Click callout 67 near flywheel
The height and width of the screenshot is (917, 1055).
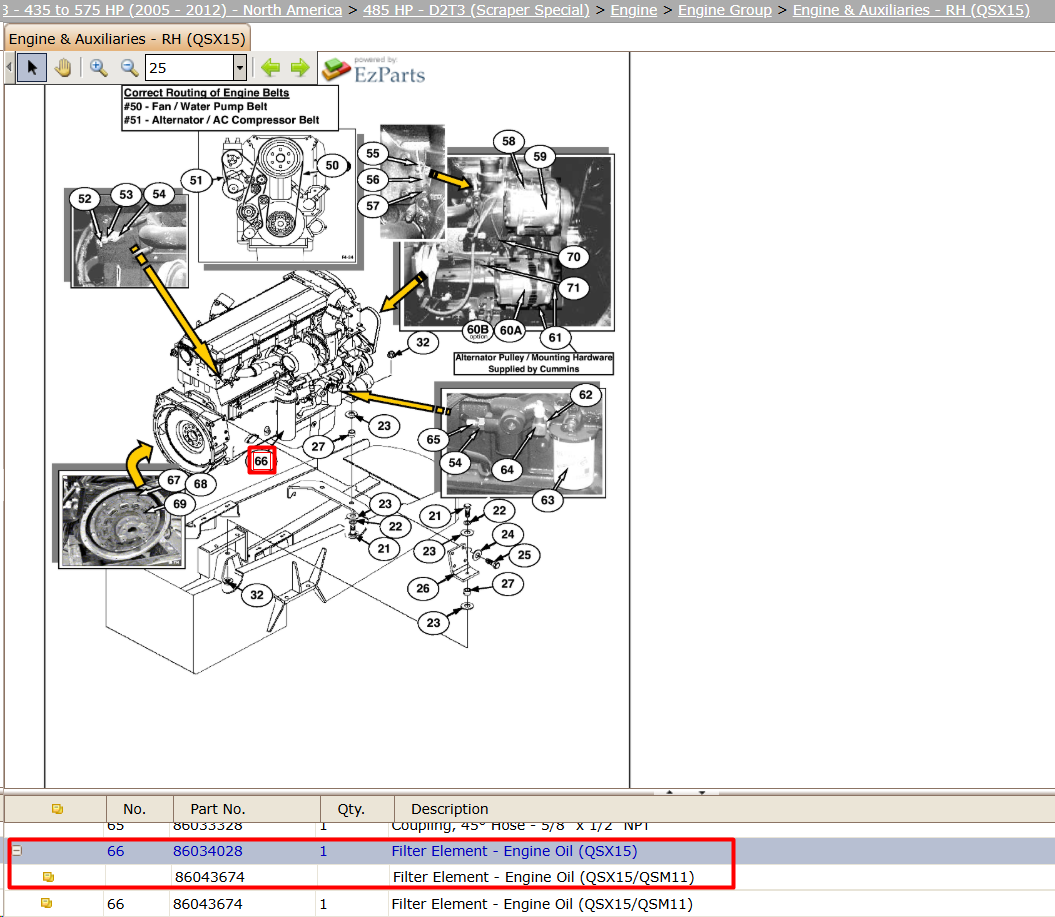[x=174, y=480]
